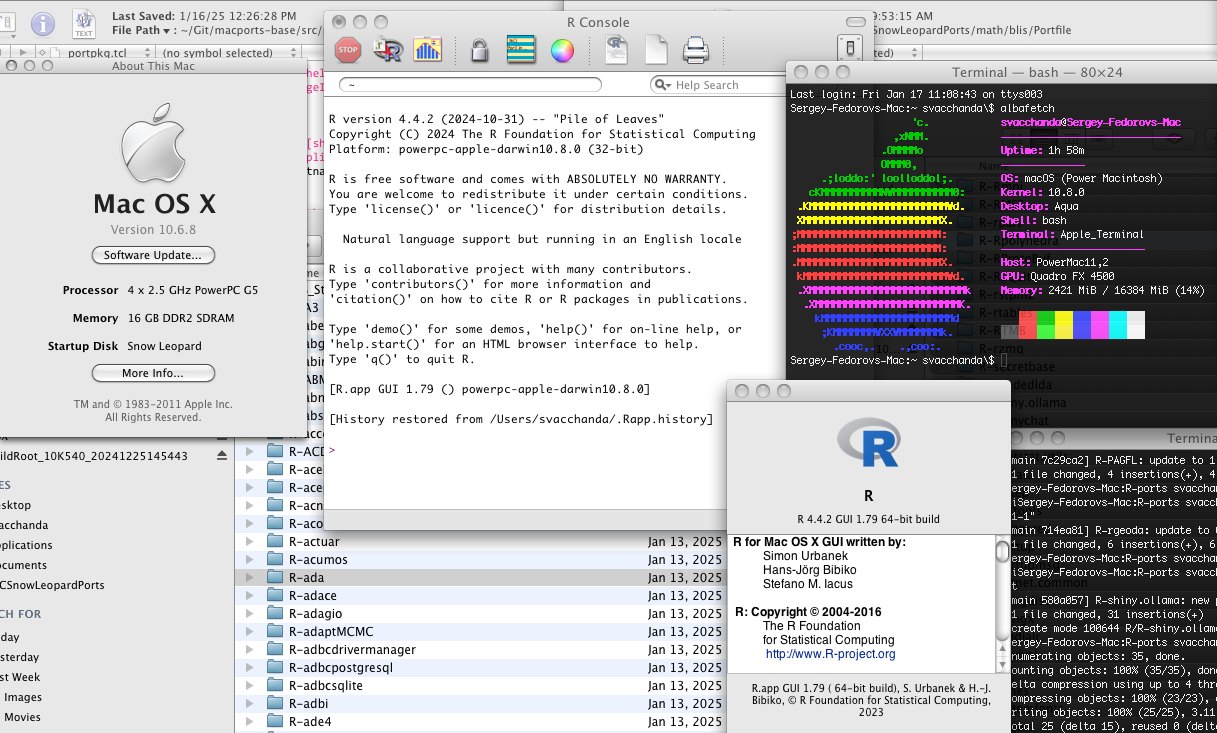Click the blank new document icon
Viewport: 1217px width, 733px height.
(x=656, y=49)
